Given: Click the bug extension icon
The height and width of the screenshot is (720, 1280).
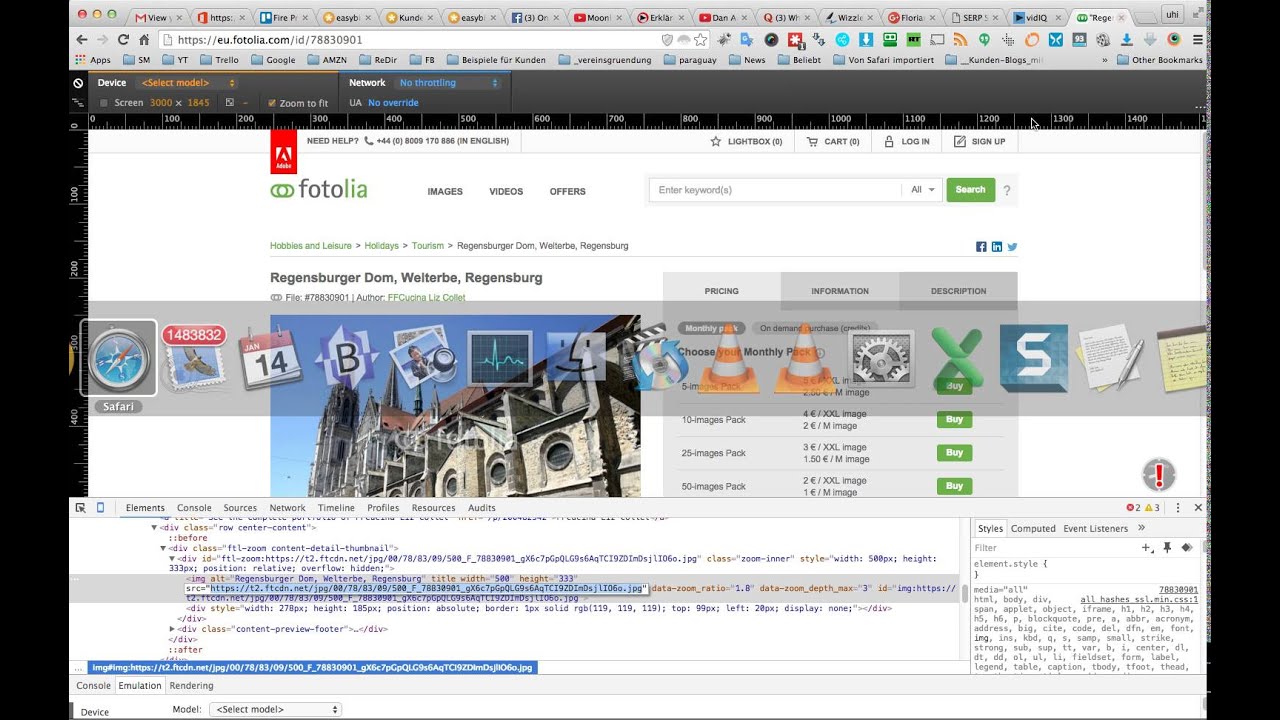Looking at the screenshot, I should click(722, 39).
